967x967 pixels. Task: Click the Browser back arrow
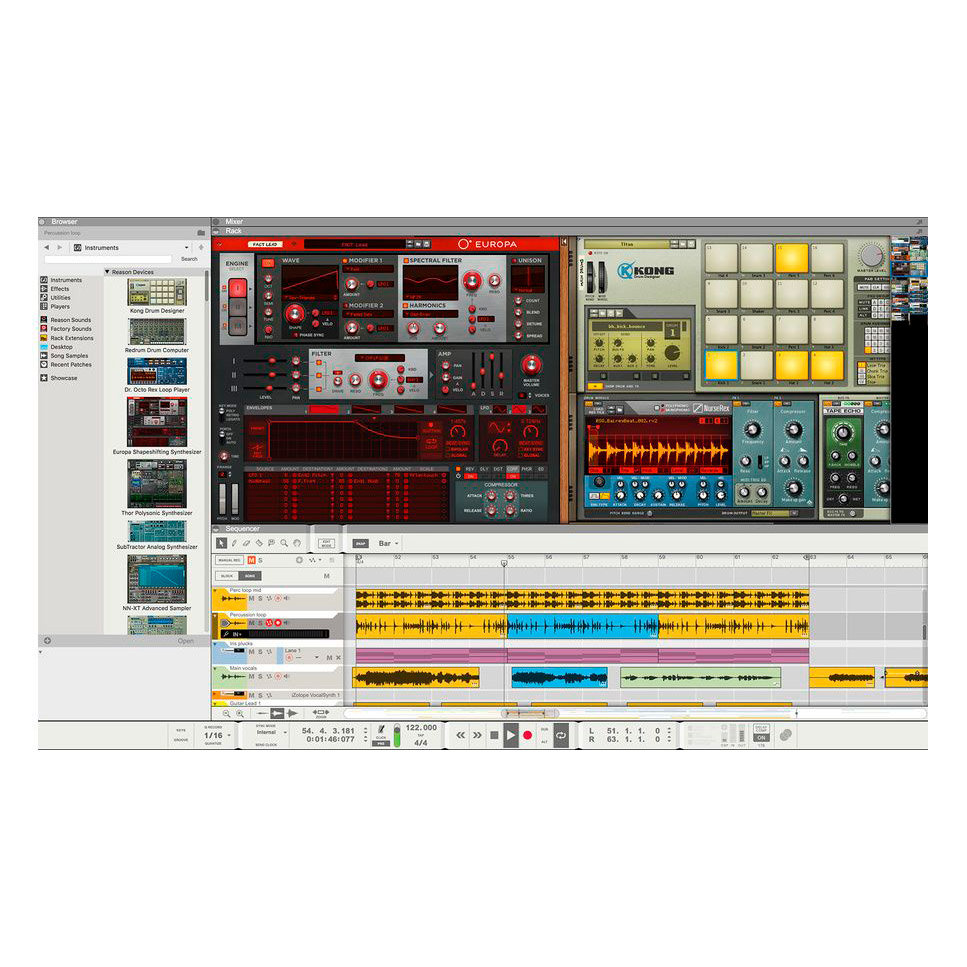(46, 247)
